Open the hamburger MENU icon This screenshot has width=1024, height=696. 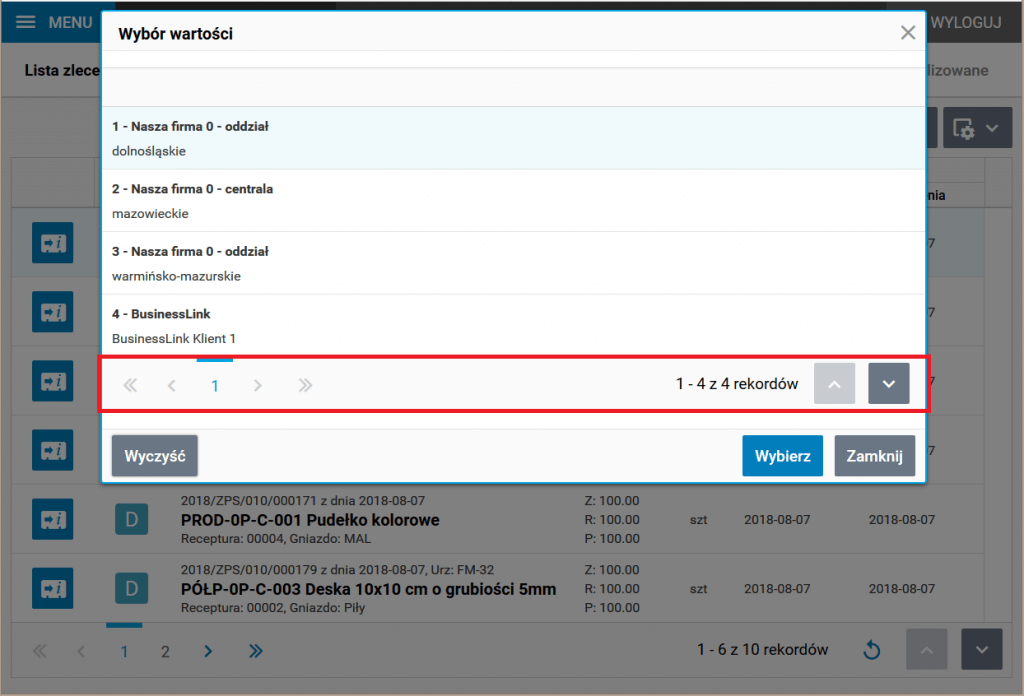25,22
